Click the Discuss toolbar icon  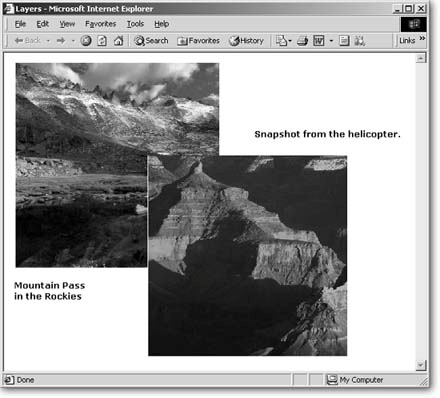point(344,41)
